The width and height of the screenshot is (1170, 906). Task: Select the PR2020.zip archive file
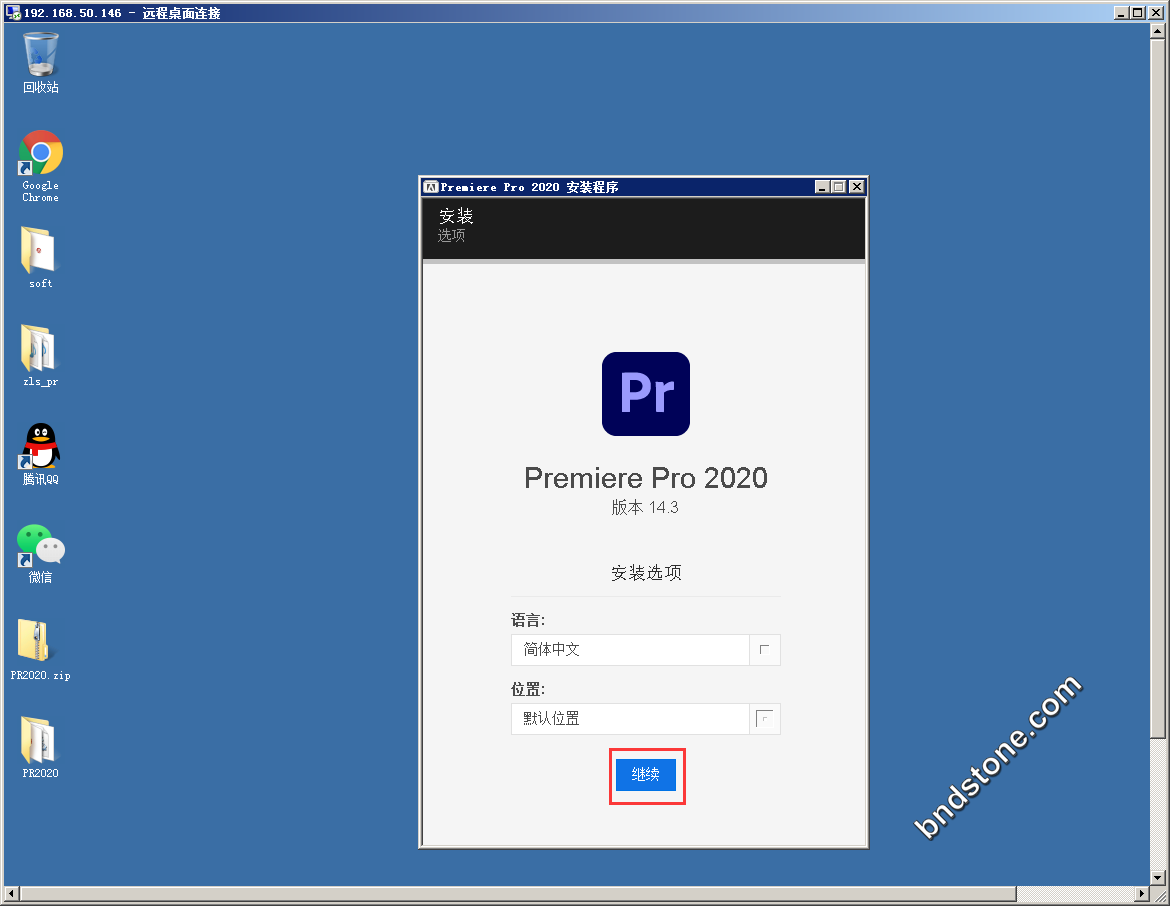tap(40, 643)
